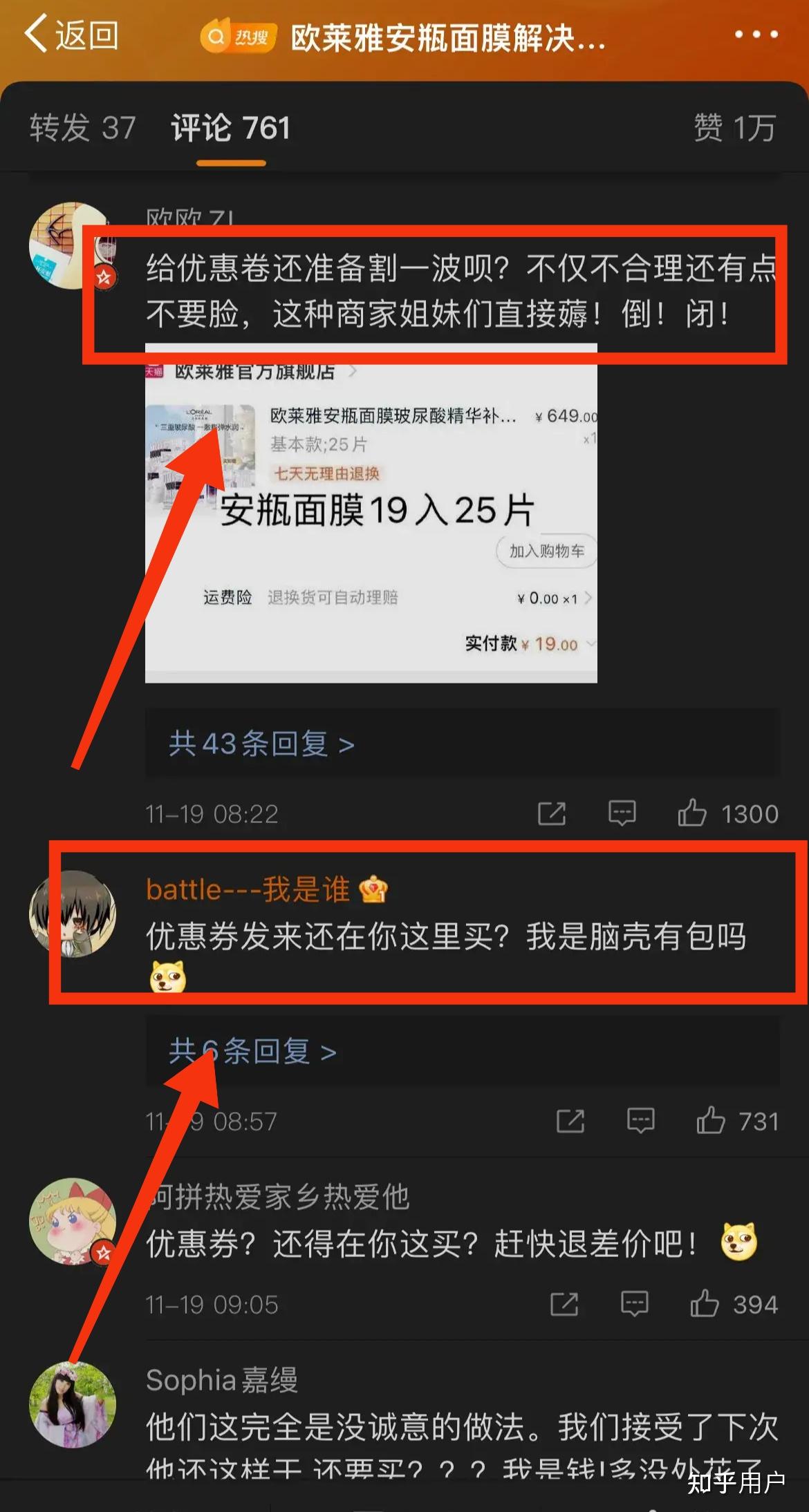Reply icon on the 11-19 09:05 comment
This screenshot has height=1512, width=809.
pyautogui.click(x=634, y=1304)
